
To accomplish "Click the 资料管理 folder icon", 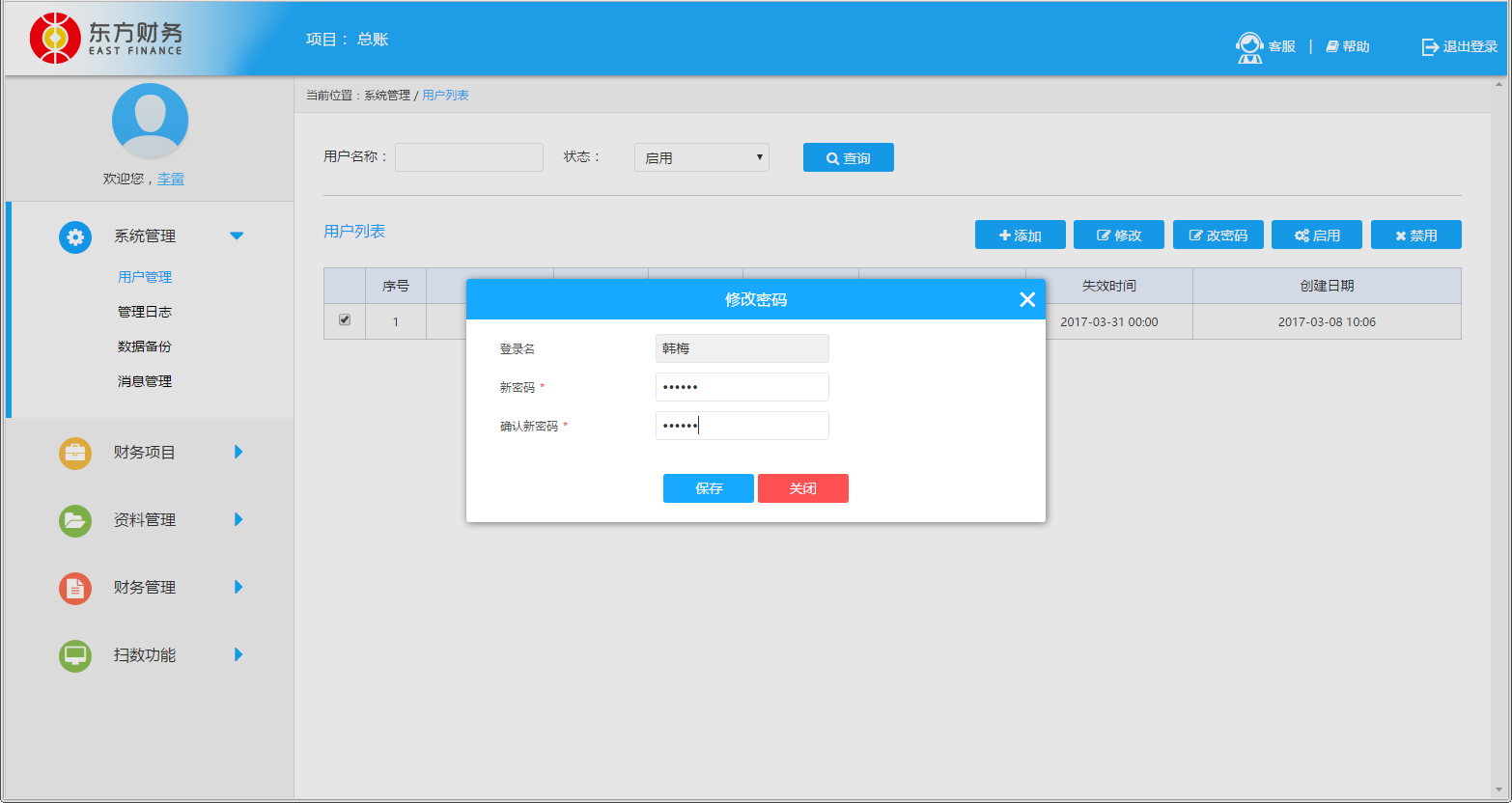I will [x=75, y=520].
